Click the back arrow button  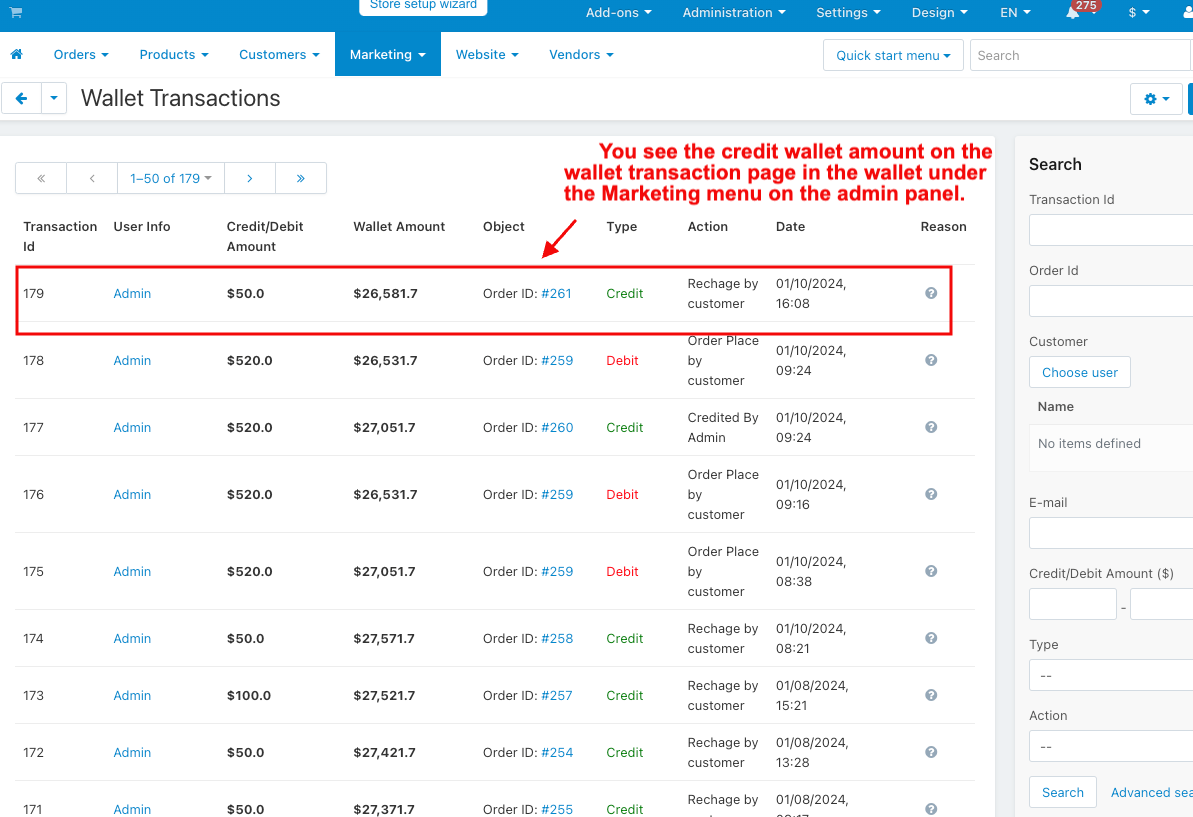point(21,99)
